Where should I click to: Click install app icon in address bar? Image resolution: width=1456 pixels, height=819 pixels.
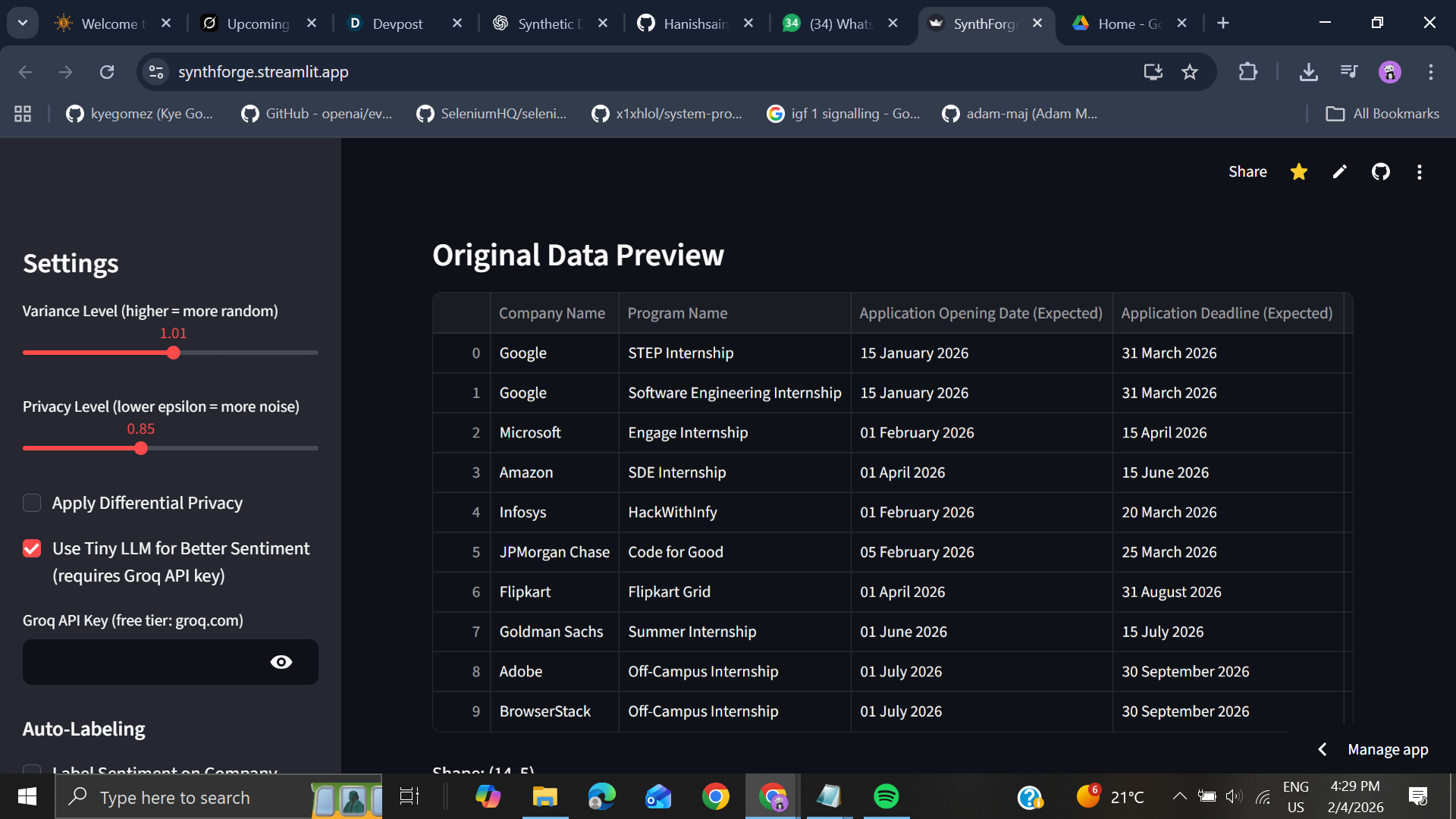1153,72
